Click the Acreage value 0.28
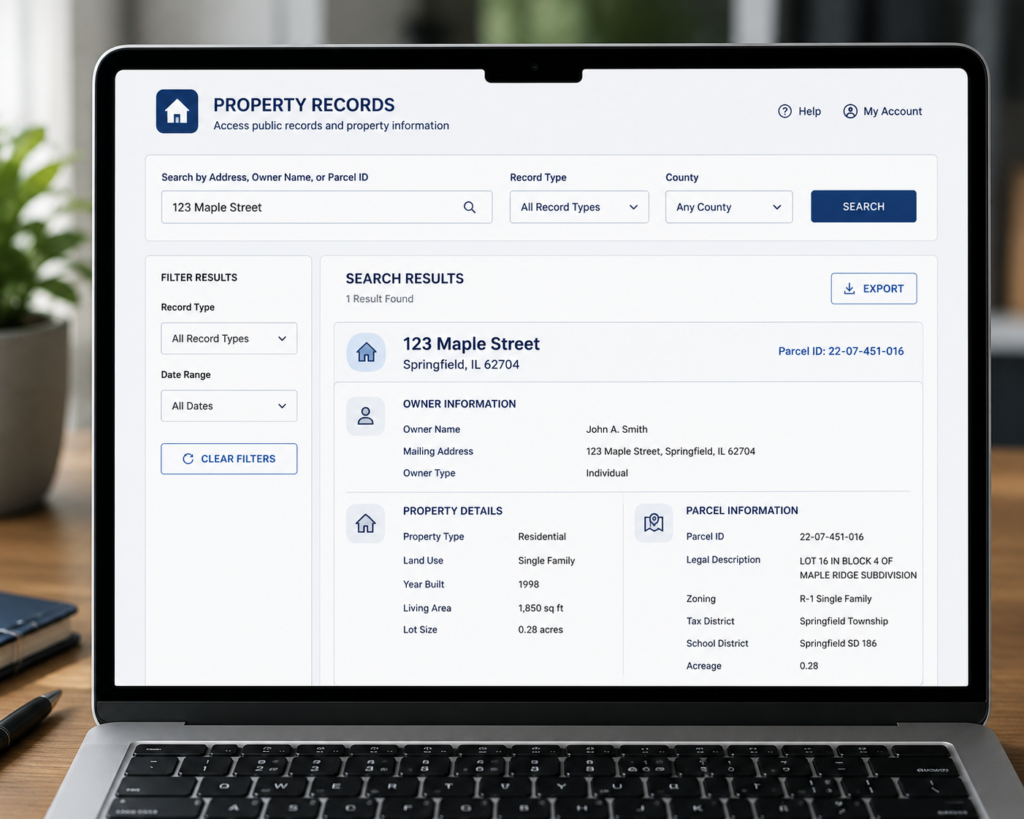The height and width of the screenshot is (819, 1024). [x=808, y=666]
